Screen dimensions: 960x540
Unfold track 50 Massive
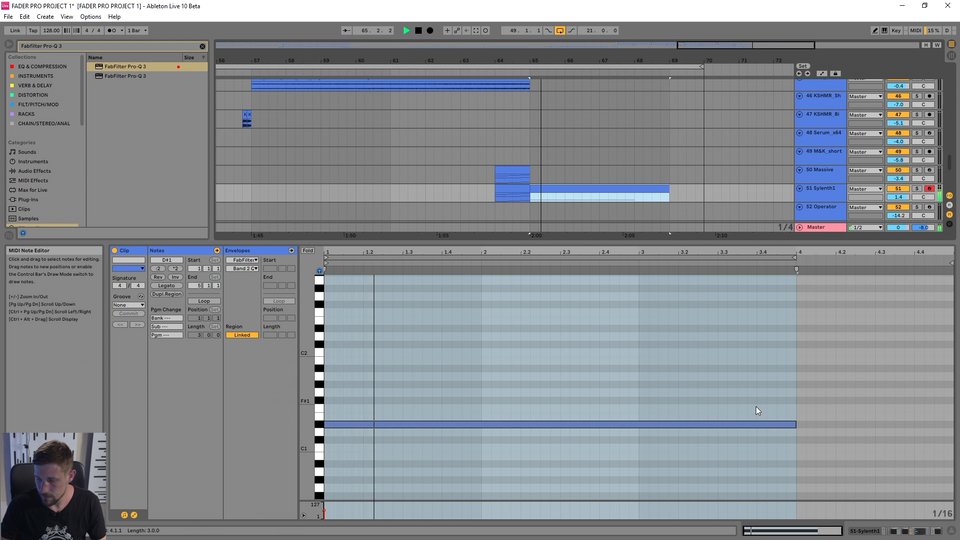[799, 170]
